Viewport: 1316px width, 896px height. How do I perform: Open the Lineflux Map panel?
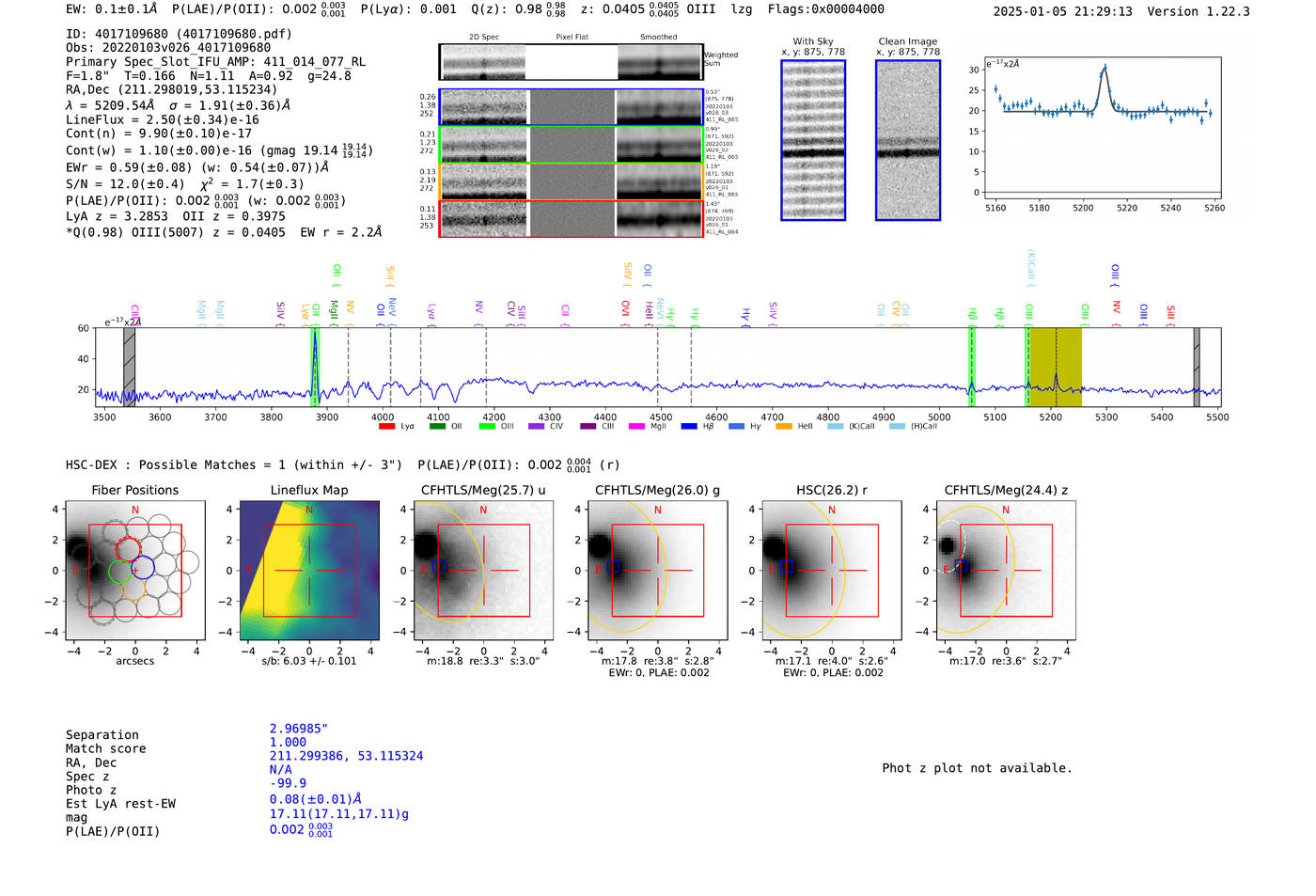tap(309, 571)
